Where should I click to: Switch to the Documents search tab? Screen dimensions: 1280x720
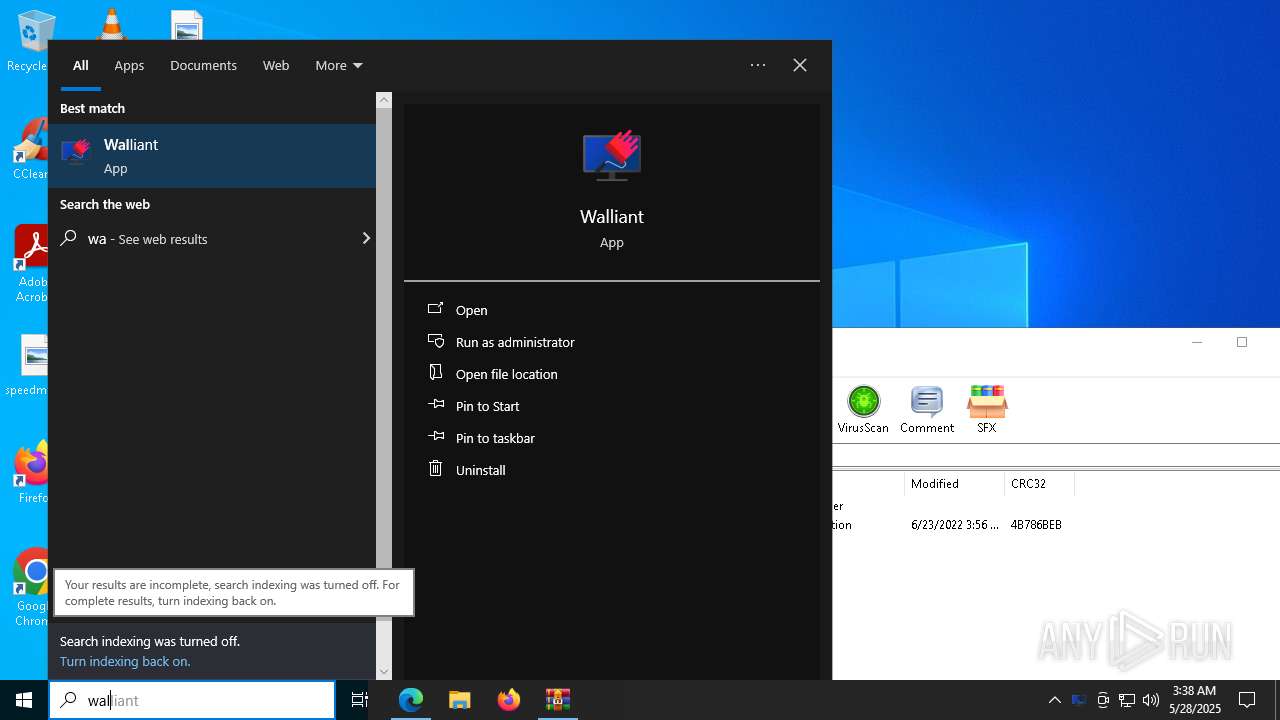pyautogui.click(x=203, y=65)
